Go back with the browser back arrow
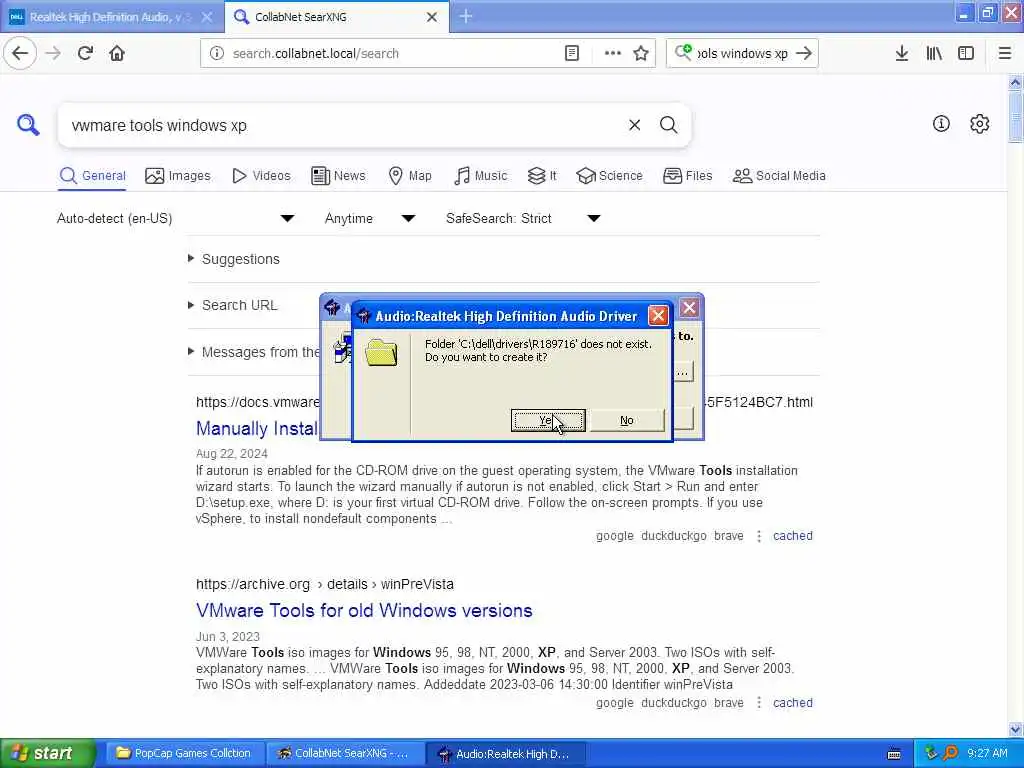Viewport: 1024px width, 768px height. click(x=20, y=54)
